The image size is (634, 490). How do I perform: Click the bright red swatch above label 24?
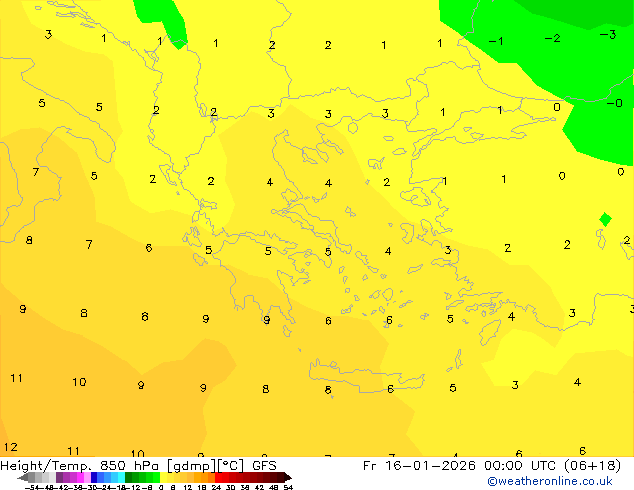tap(218, 477)
